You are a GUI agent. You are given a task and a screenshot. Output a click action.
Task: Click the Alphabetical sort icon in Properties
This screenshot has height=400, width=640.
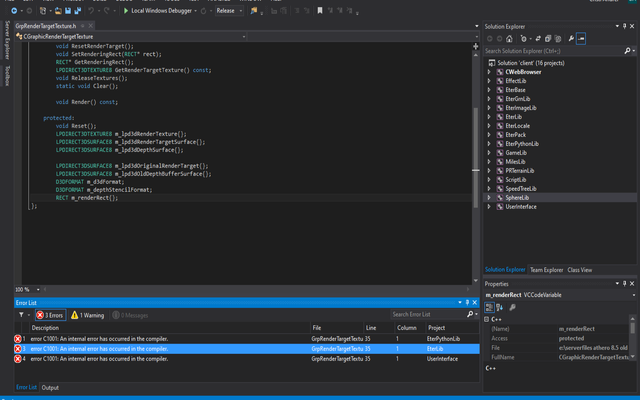[x=500, y=307]
